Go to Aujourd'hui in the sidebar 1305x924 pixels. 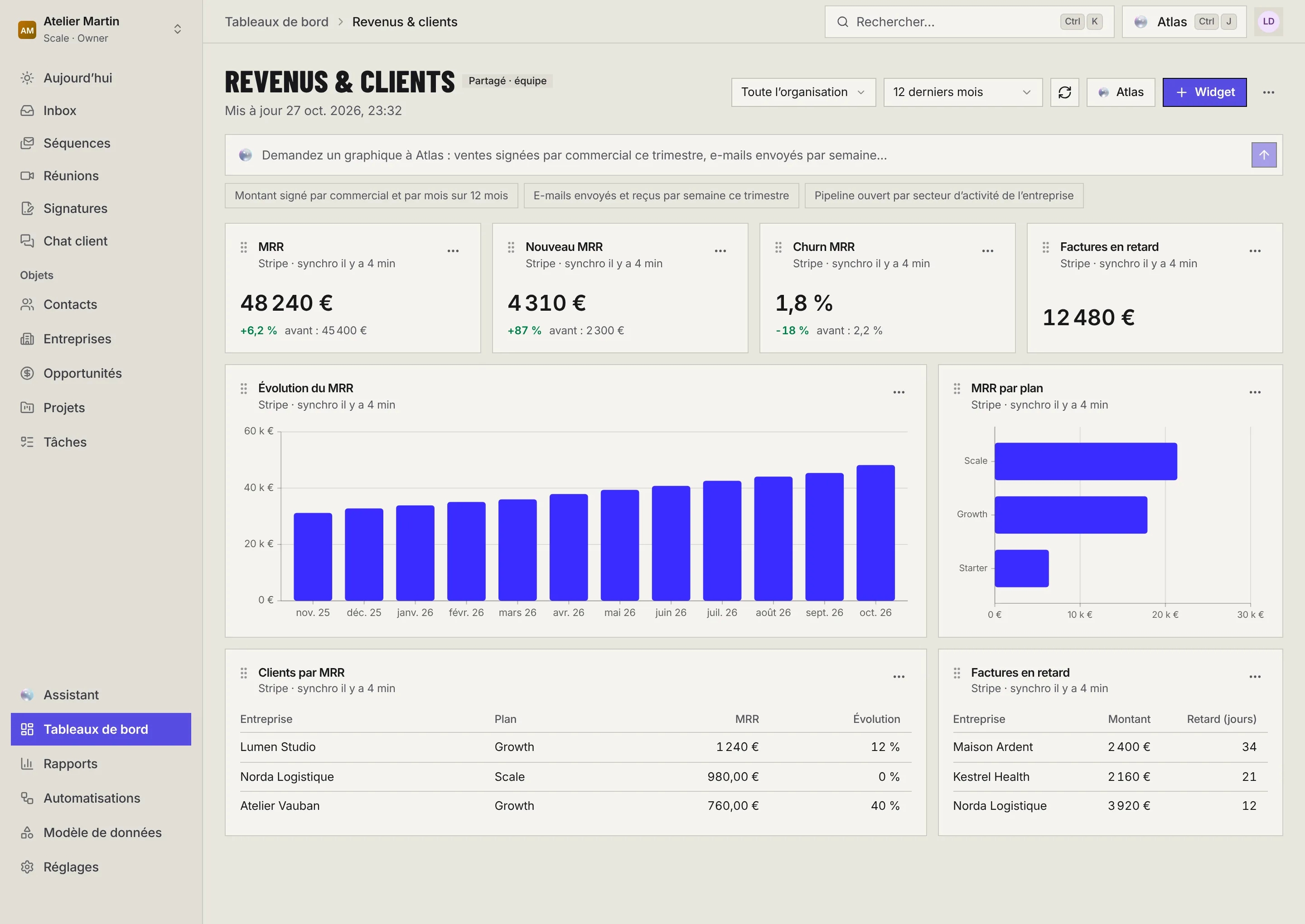[101, 78]
